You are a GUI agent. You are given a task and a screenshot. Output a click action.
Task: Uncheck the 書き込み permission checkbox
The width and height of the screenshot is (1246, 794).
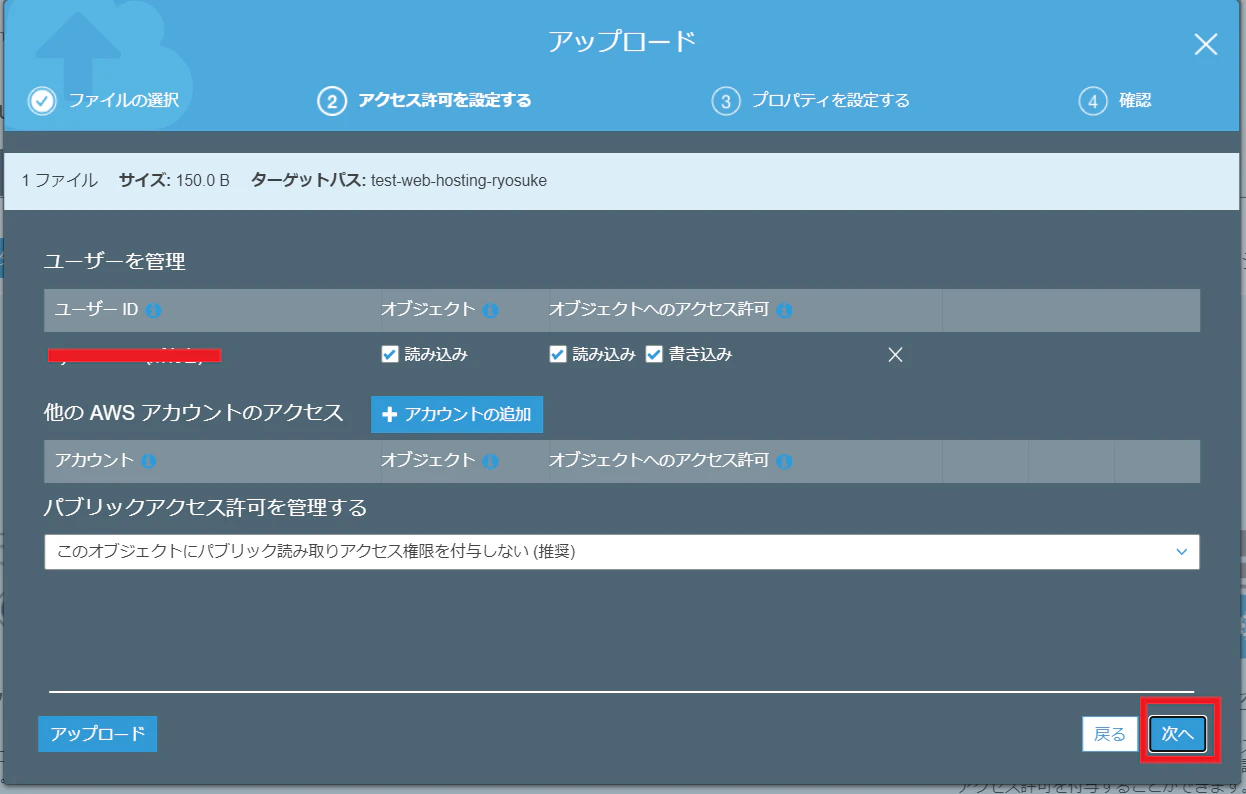pyautogui.click(x=654, y=354)
